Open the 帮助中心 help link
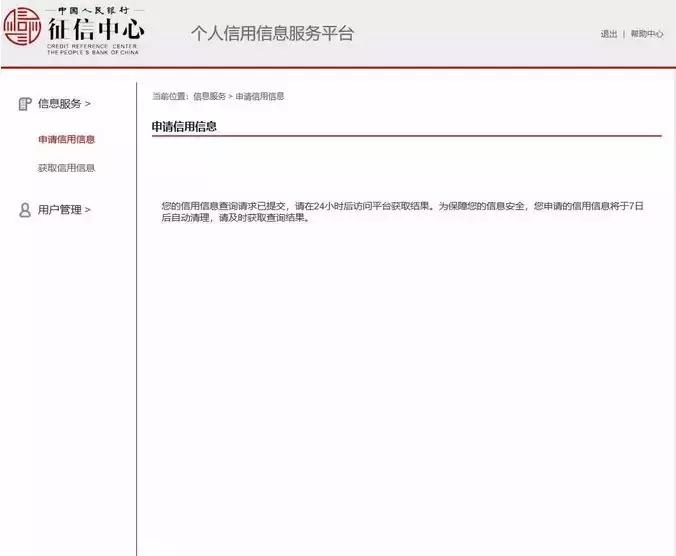This screenshot has width=676, height=556. [x=647, y=34]
